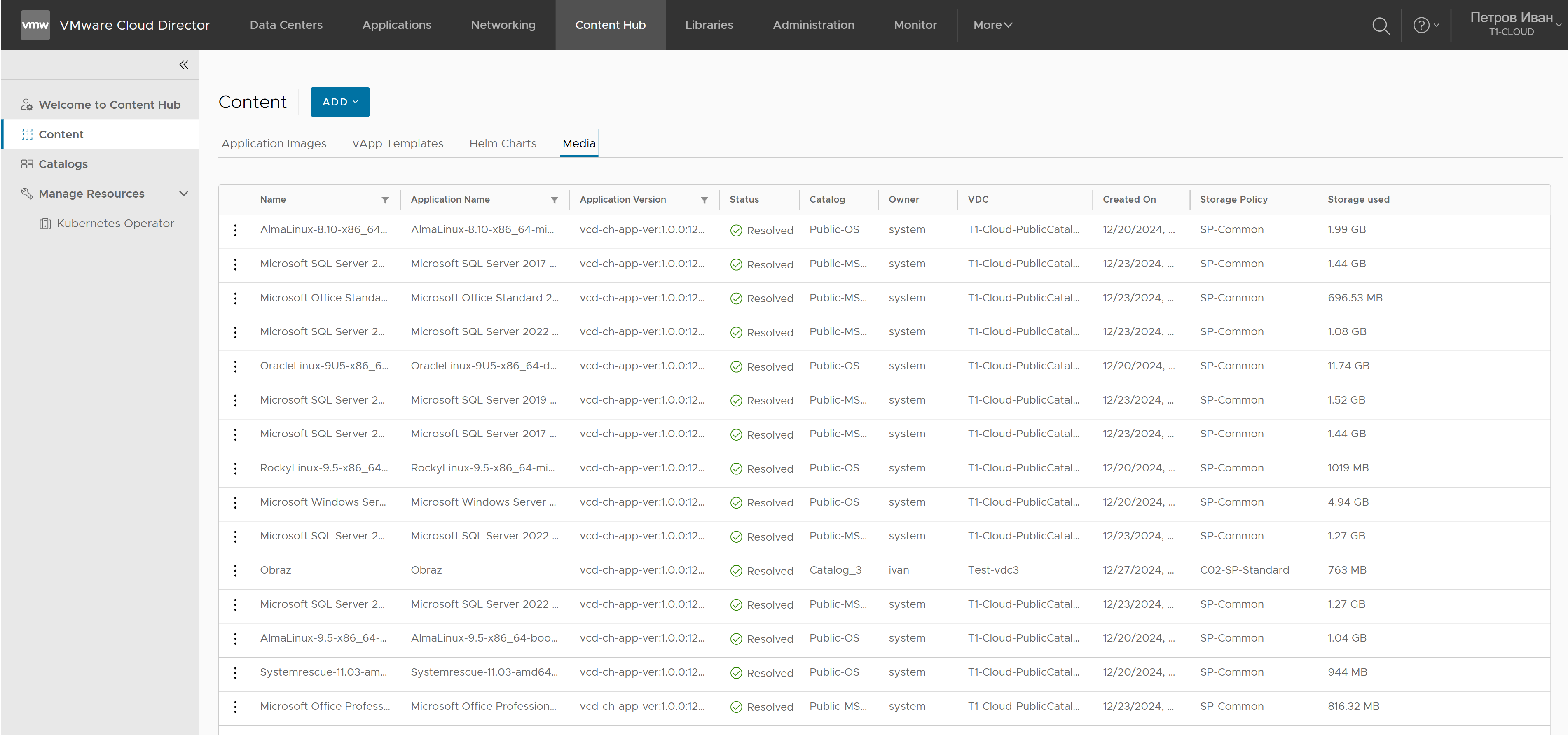1568x735 pixels.
Task: Open Monitor in the top navigation
Action: click(915, 25)
